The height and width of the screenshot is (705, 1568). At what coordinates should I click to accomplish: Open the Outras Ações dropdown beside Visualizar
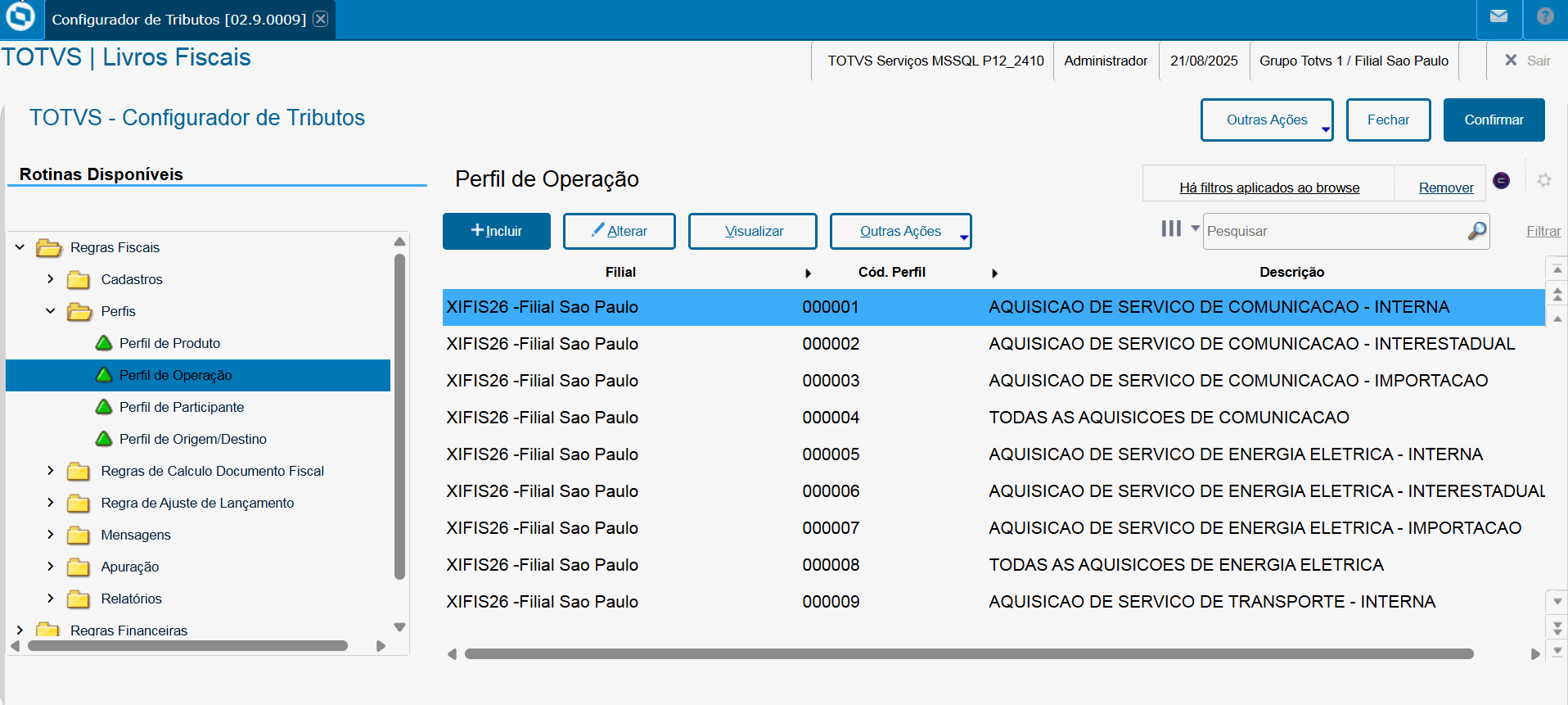click(x=901, y=231)
